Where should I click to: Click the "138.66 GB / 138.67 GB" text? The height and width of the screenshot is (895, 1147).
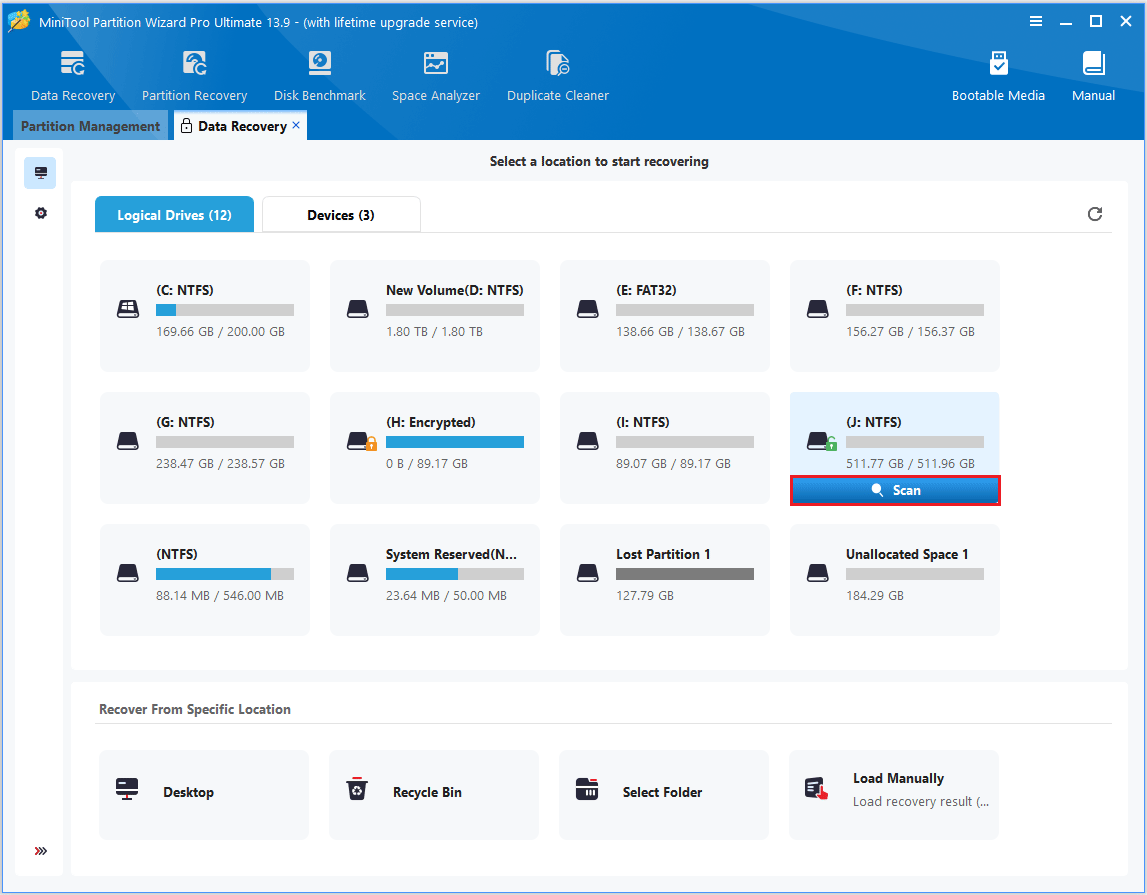coord(680,332)
